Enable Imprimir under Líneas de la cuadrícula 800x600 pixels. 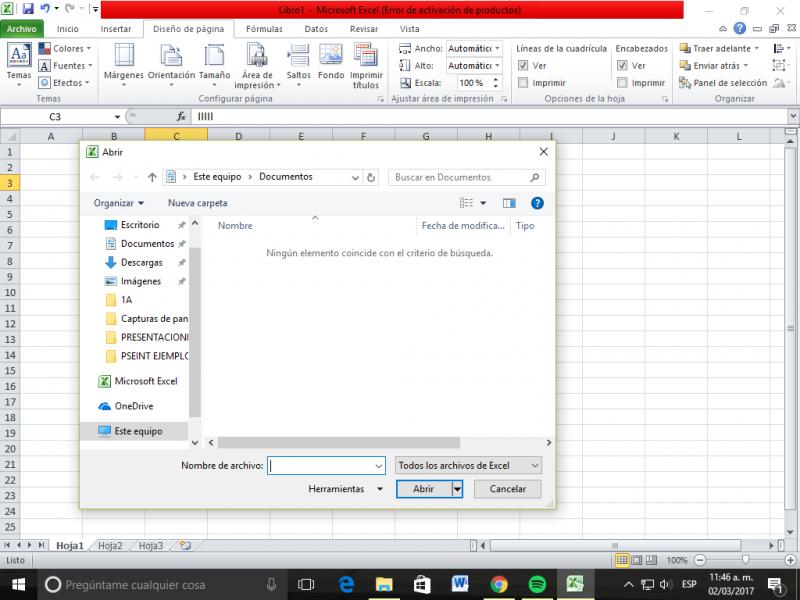tap(523, 83)
